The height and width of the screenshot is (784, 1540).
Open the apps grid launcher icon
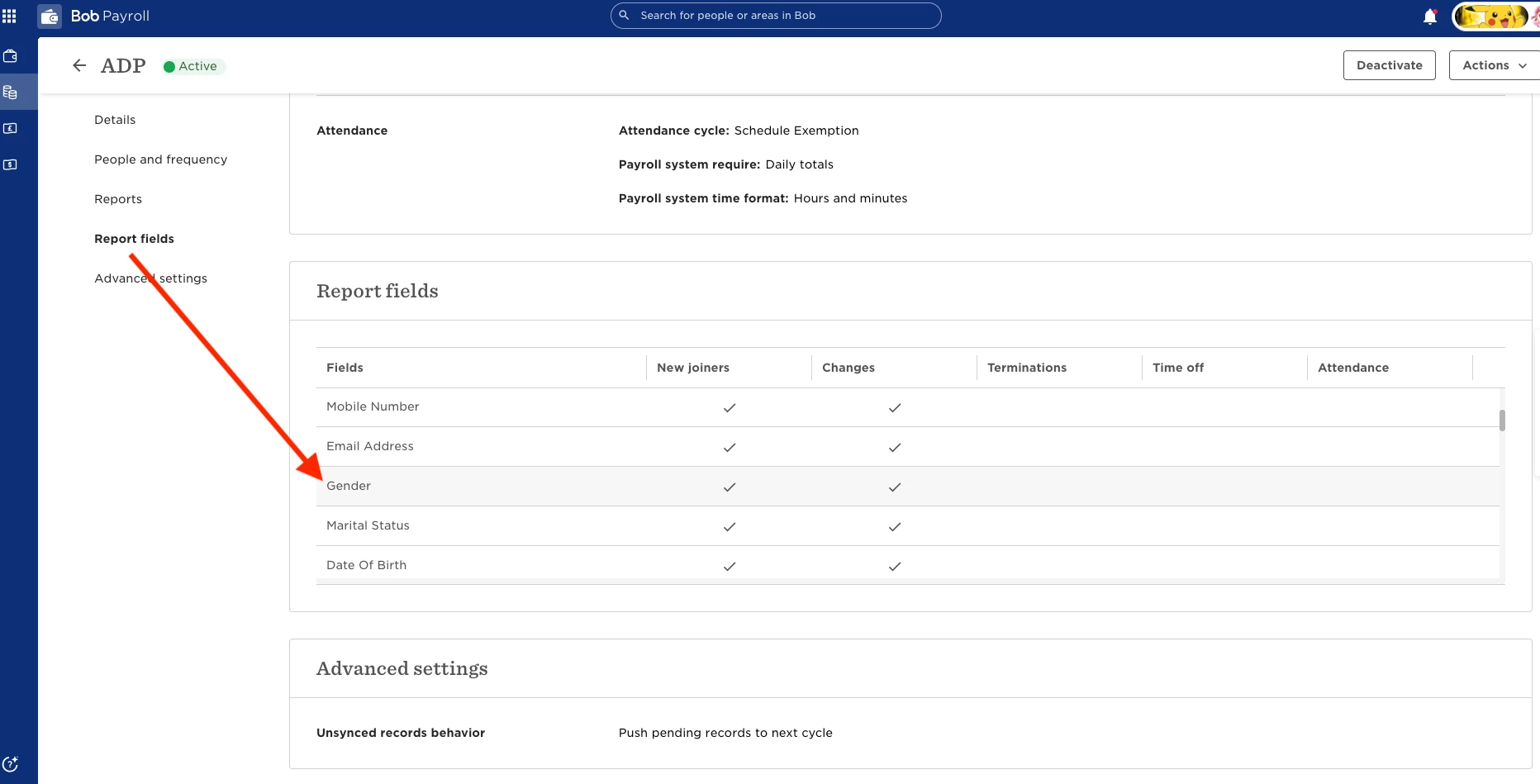tap(10, 16)
